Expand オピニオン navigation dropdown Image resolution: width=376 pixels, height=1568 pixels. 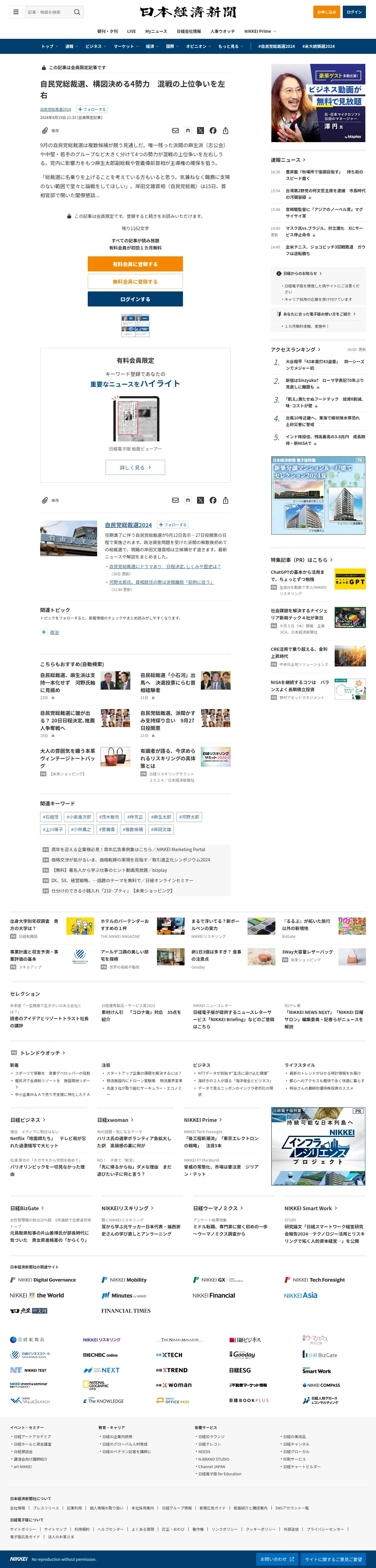pos(199,46)
